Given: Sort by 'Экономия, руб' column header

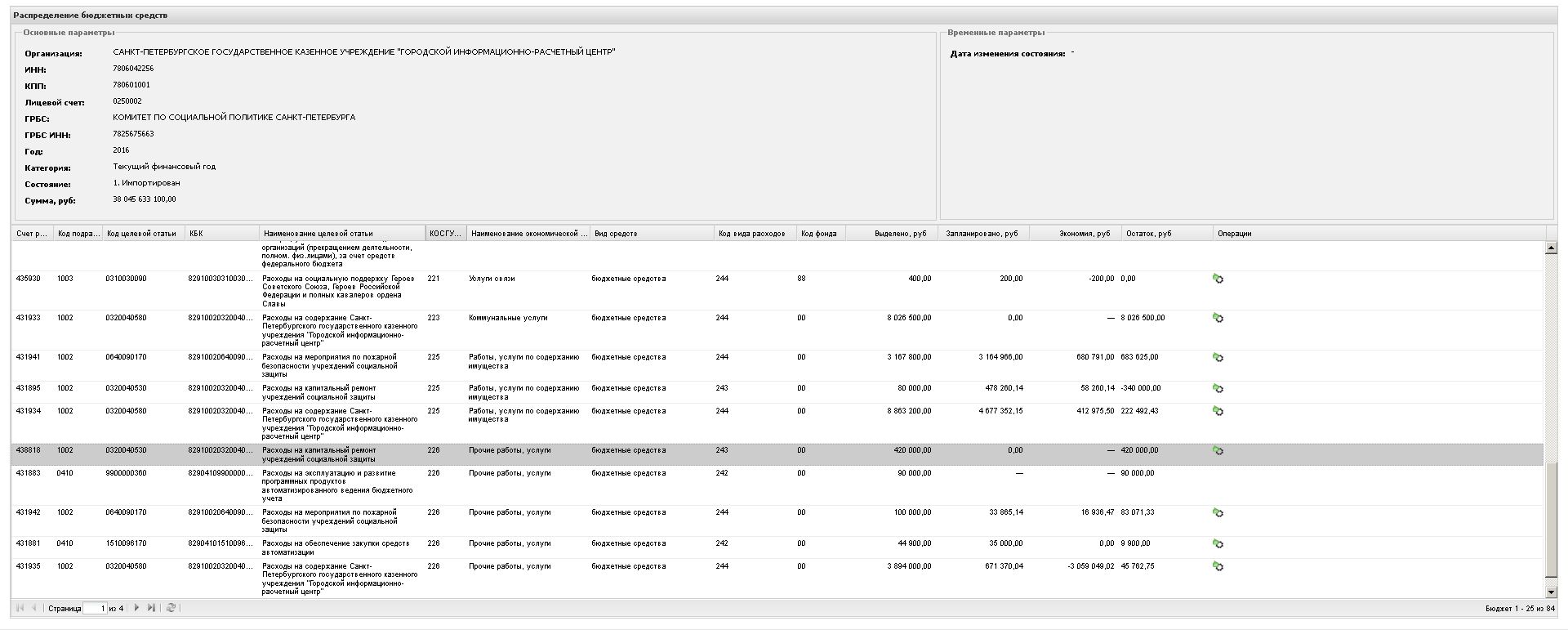Looking at the screenshot, I should pyautogui.click(x=1076, y=234).
